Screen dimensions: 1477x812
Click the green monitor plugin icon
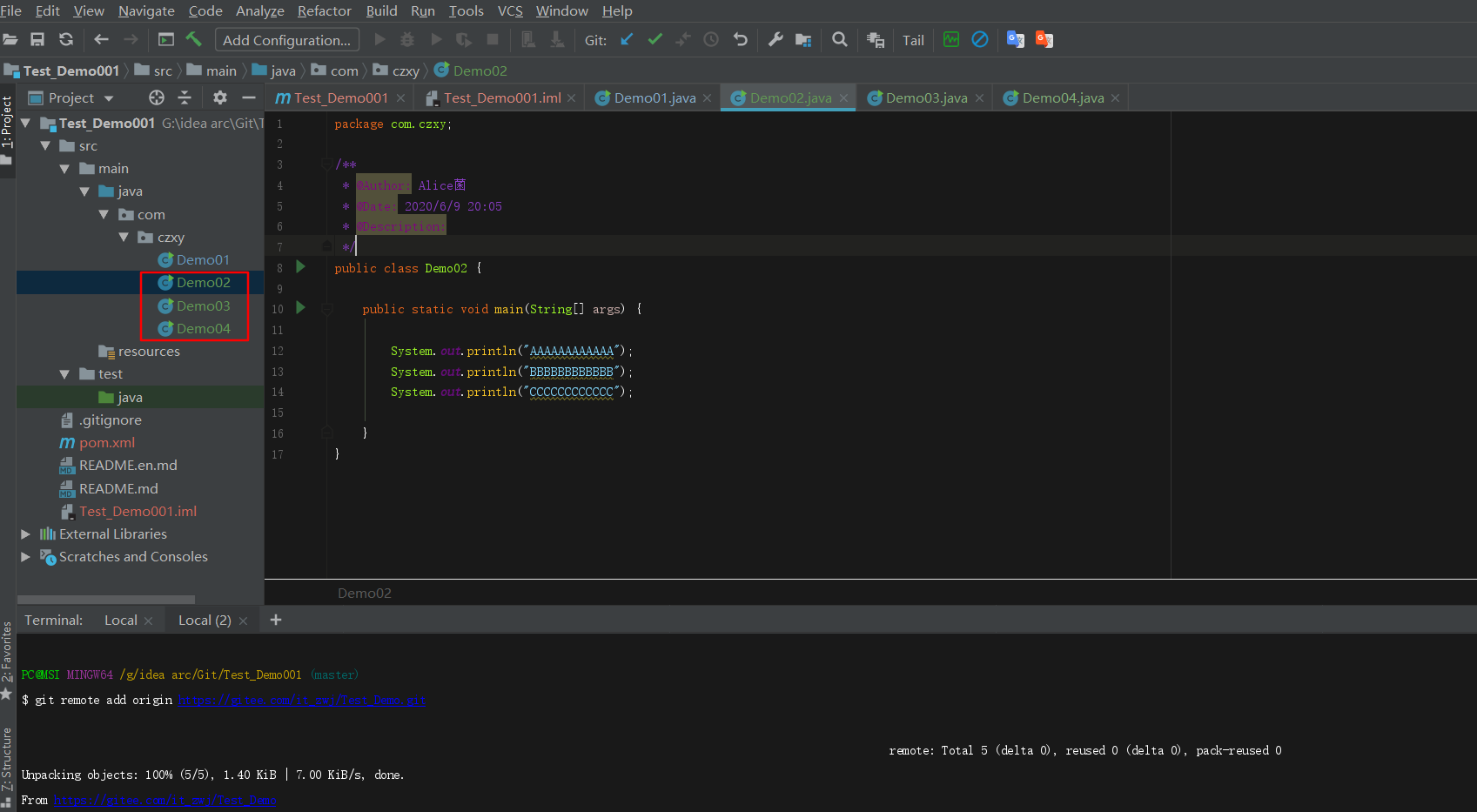click(x=951, y=39)
